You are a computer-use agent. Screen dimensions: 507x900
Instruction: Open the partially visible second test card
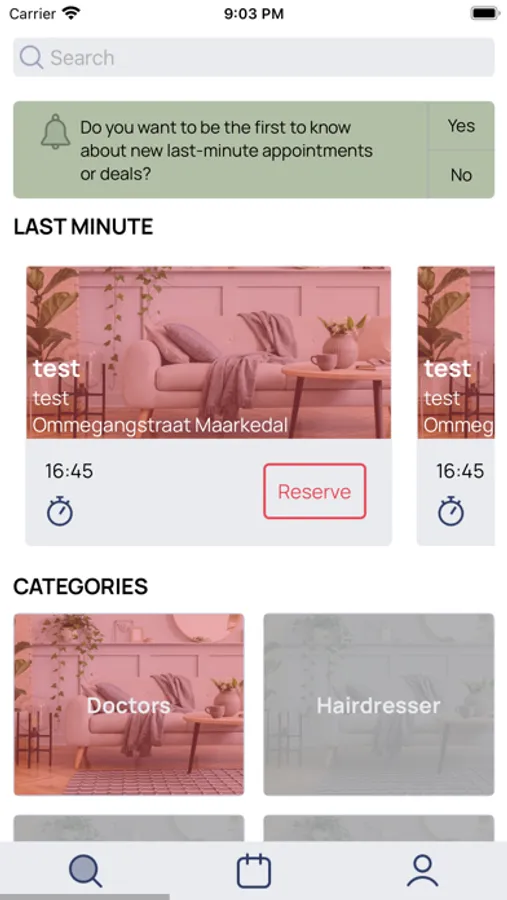coord(456,405)
